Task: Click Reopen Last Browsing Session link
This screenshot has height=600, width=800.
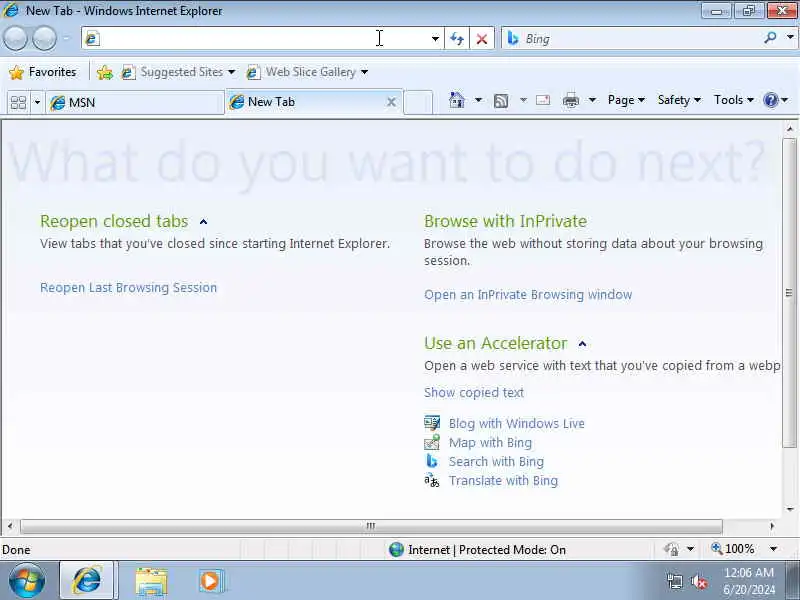Action: pyautogui.click(x=129, y=288)
